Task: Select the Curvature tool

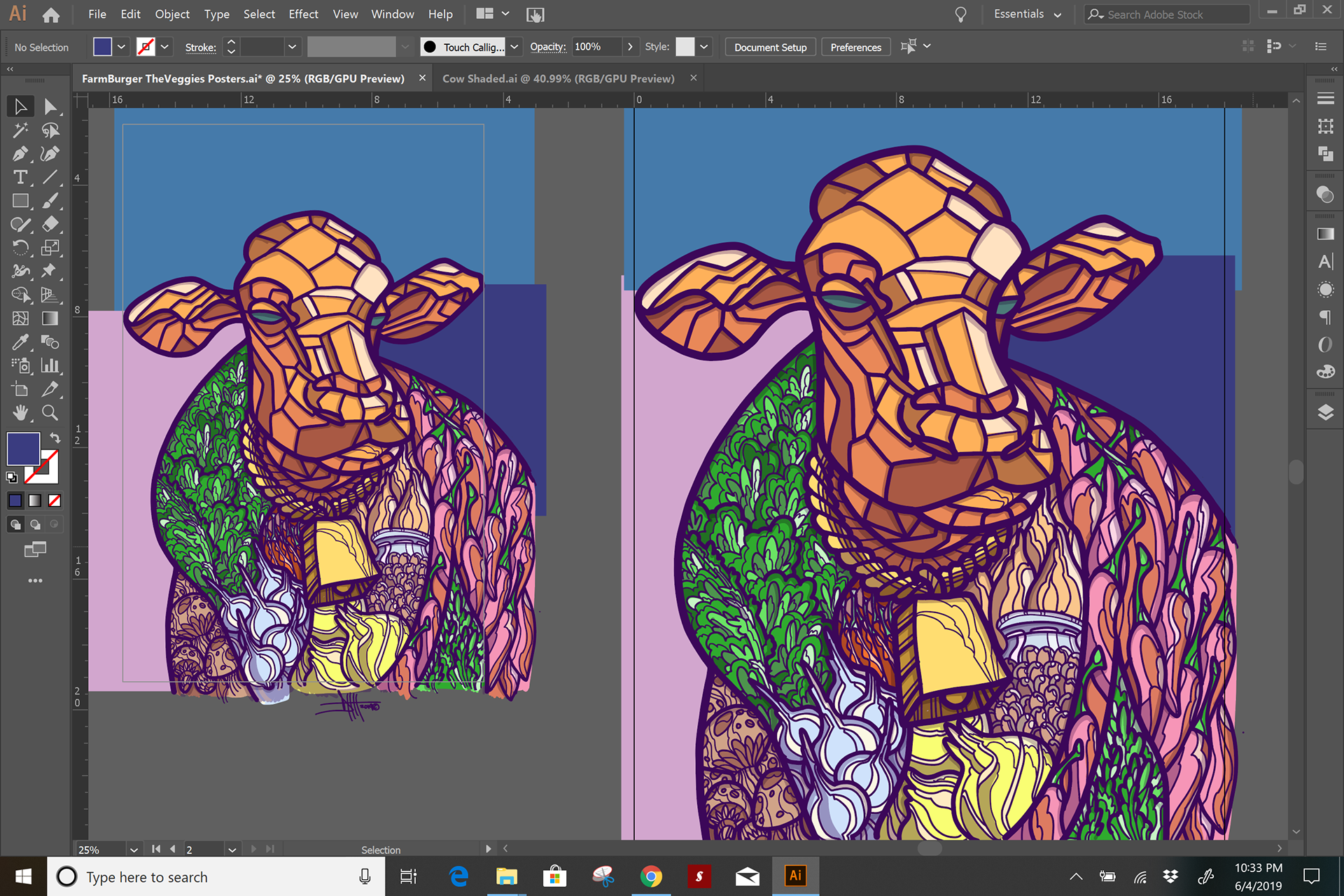Action: 50,153
